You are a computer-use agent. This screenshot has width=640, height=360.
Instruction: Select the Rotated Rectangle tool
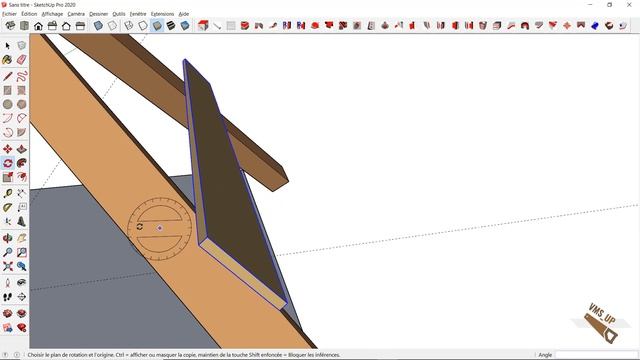pyautogui.click(x=22, y=90)
